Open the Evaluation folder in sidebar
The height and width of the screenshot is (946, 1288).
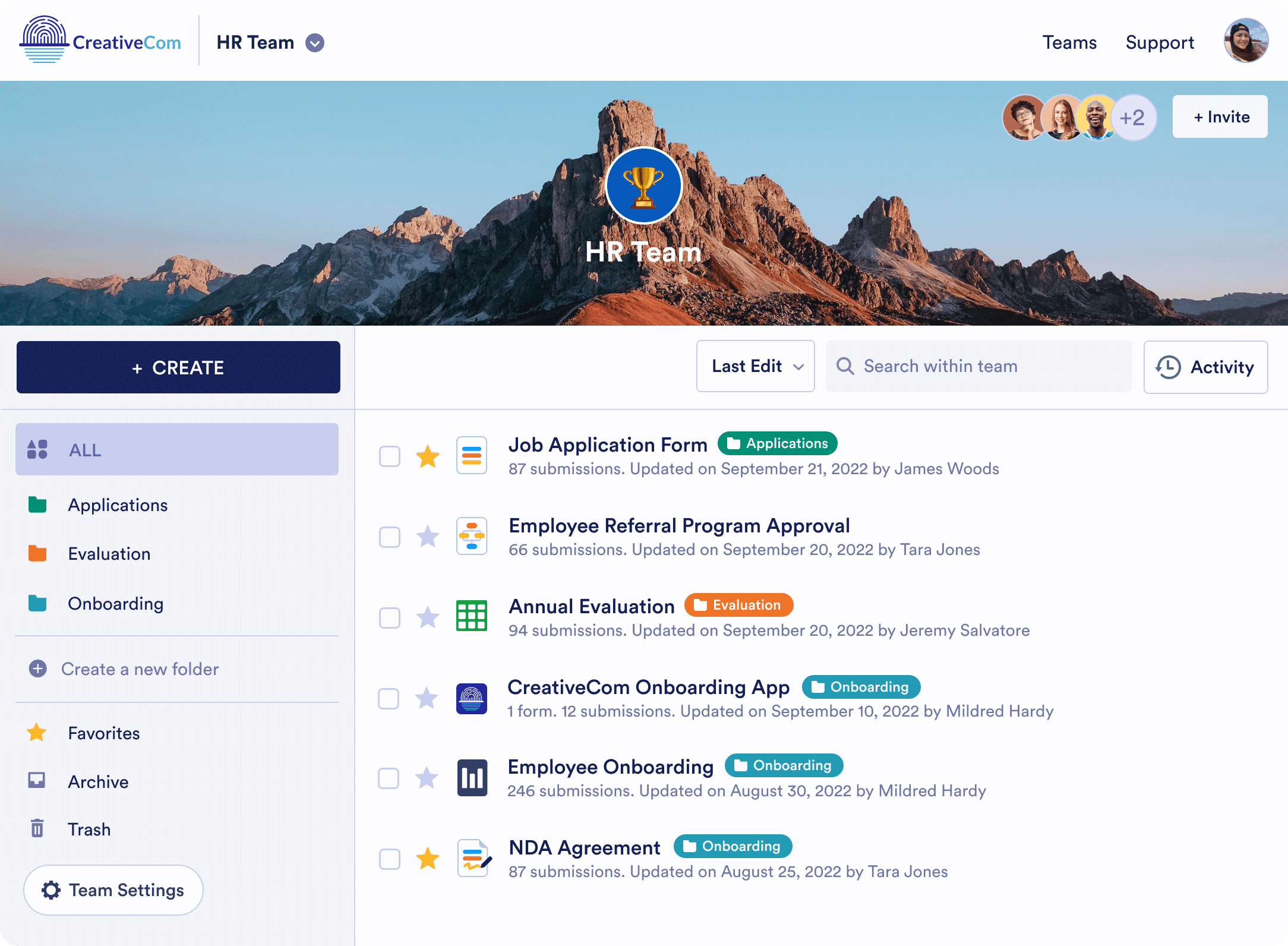tap(109, 554)
